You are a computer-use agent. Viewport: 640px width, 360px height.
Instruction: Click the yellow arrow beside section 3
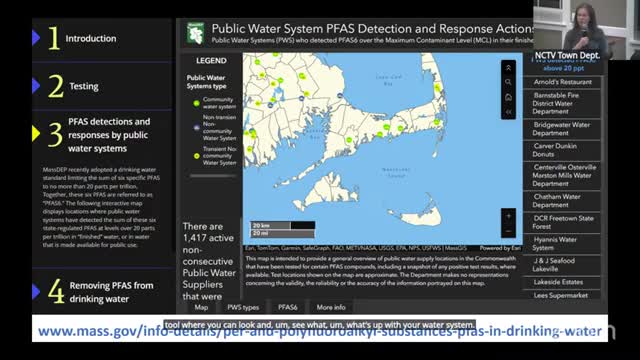click(36, 134)
